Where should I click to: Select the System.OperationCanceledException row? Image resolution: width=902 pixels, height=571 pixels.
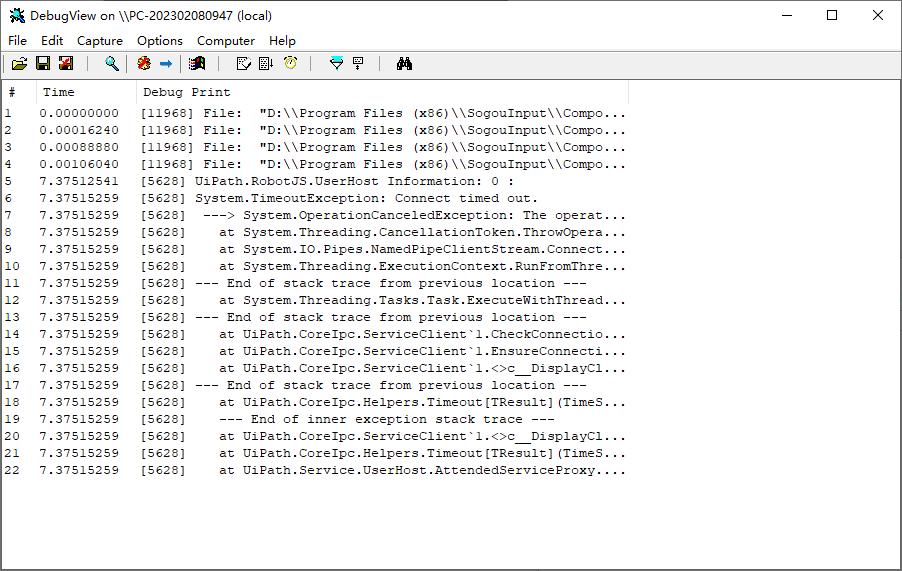click(x=315, y=215)
